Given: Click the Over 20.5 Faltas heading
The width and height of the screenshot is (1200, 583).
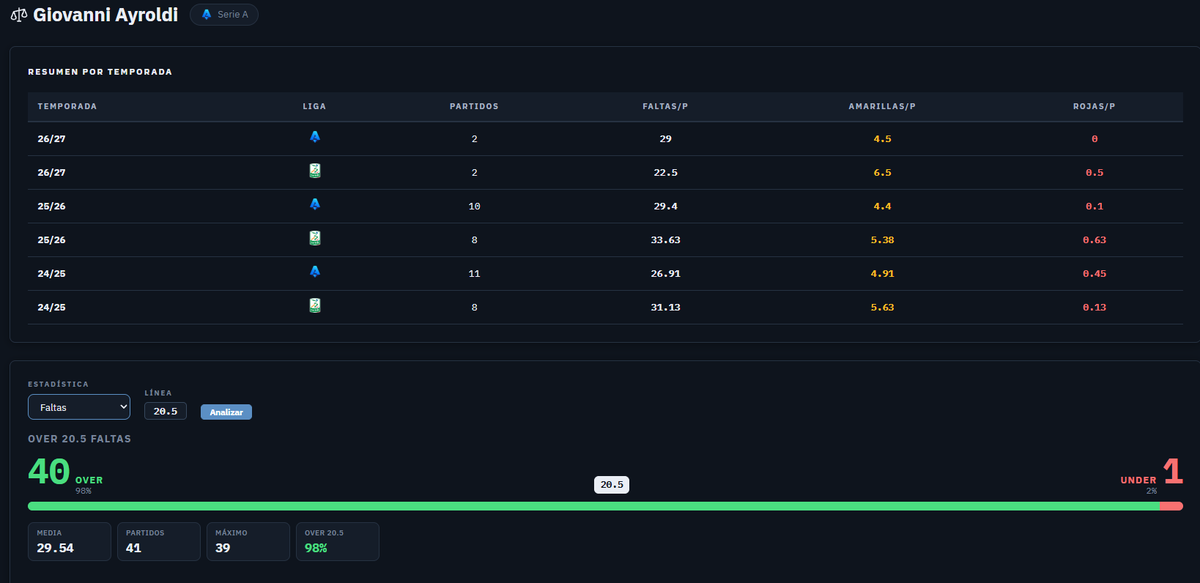Looking at the screenshot, I should coord(79,438).
